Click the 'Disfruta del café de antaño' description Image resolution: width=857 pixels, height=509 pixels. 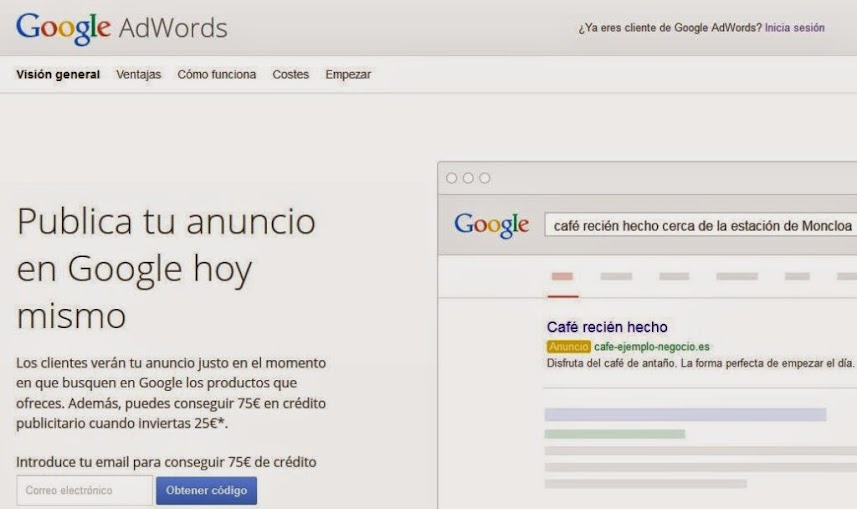[x=700, y=363]
